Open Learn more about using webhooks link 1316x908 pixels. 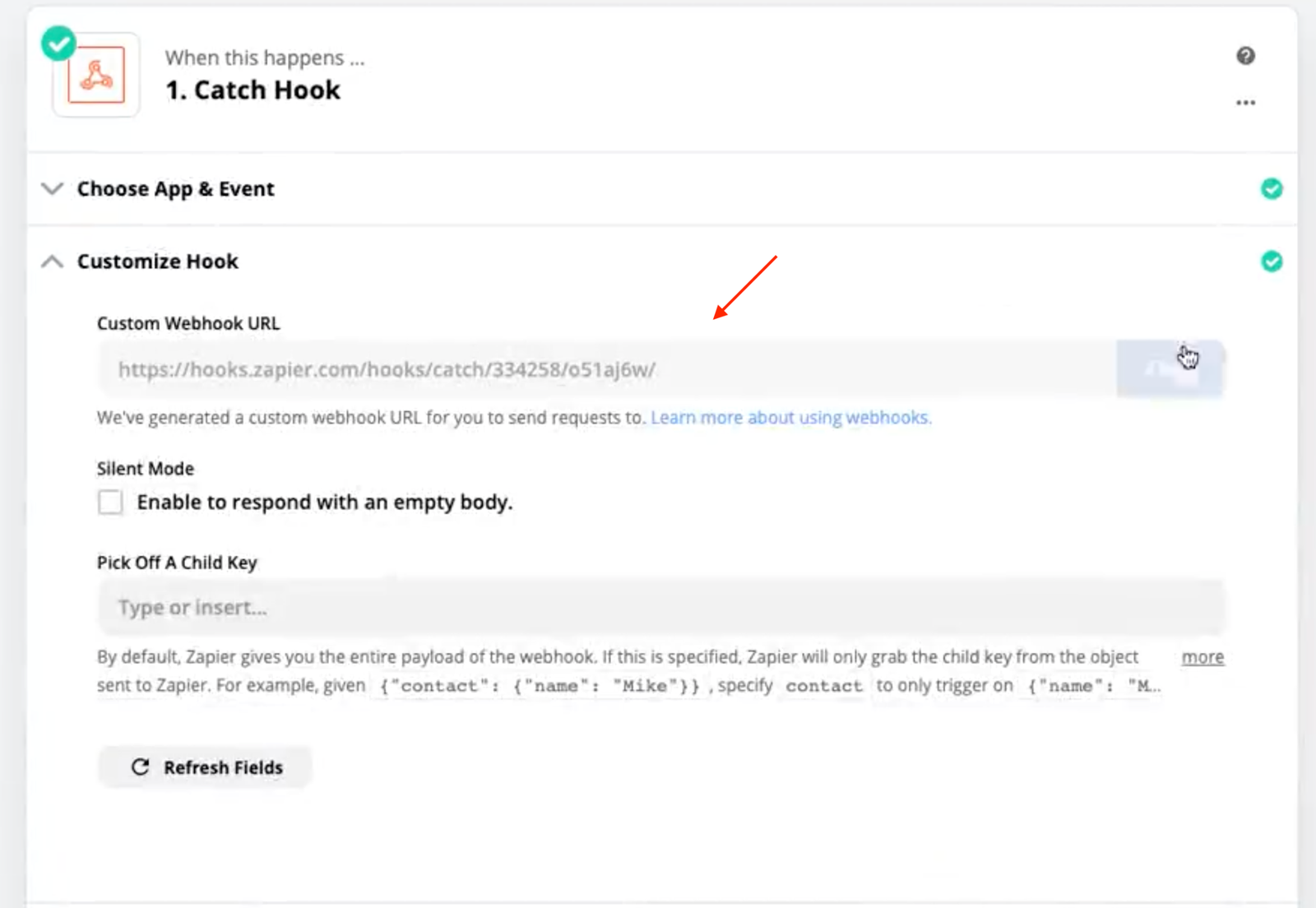click(790, 418)
